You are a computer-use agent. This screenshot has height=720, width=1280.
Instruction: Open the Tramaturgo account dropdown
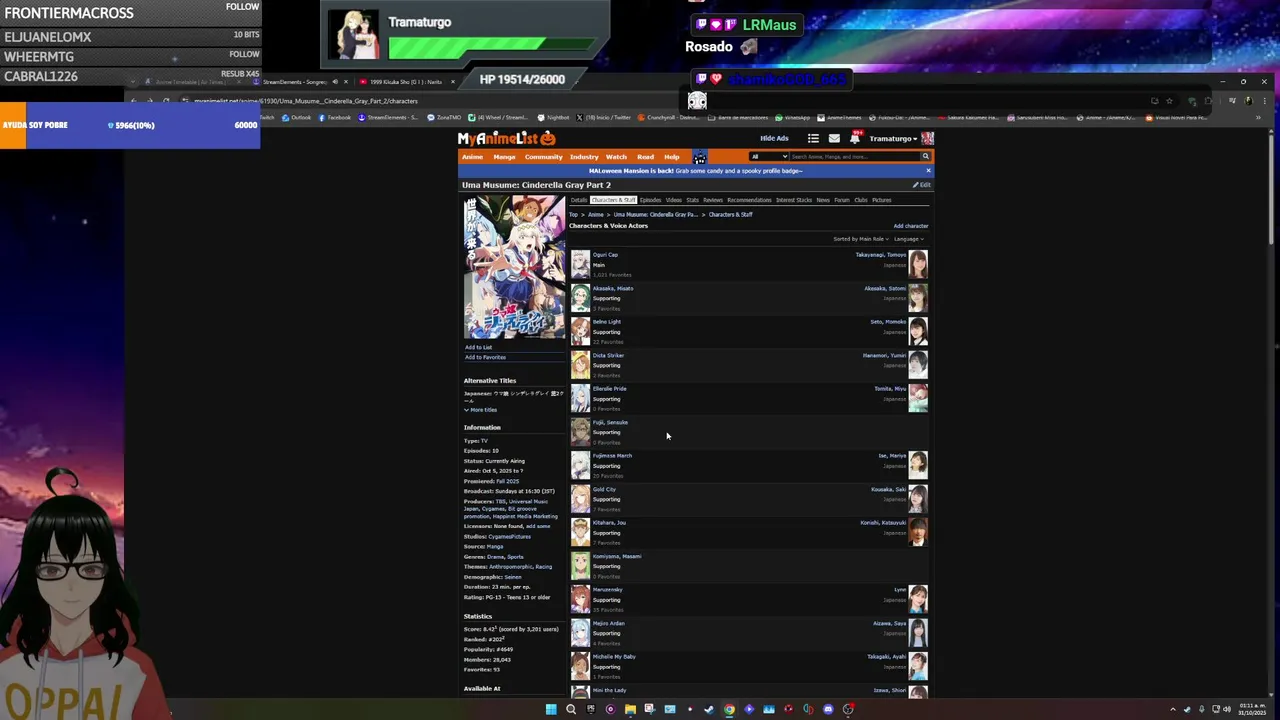[x=893, y=138]
